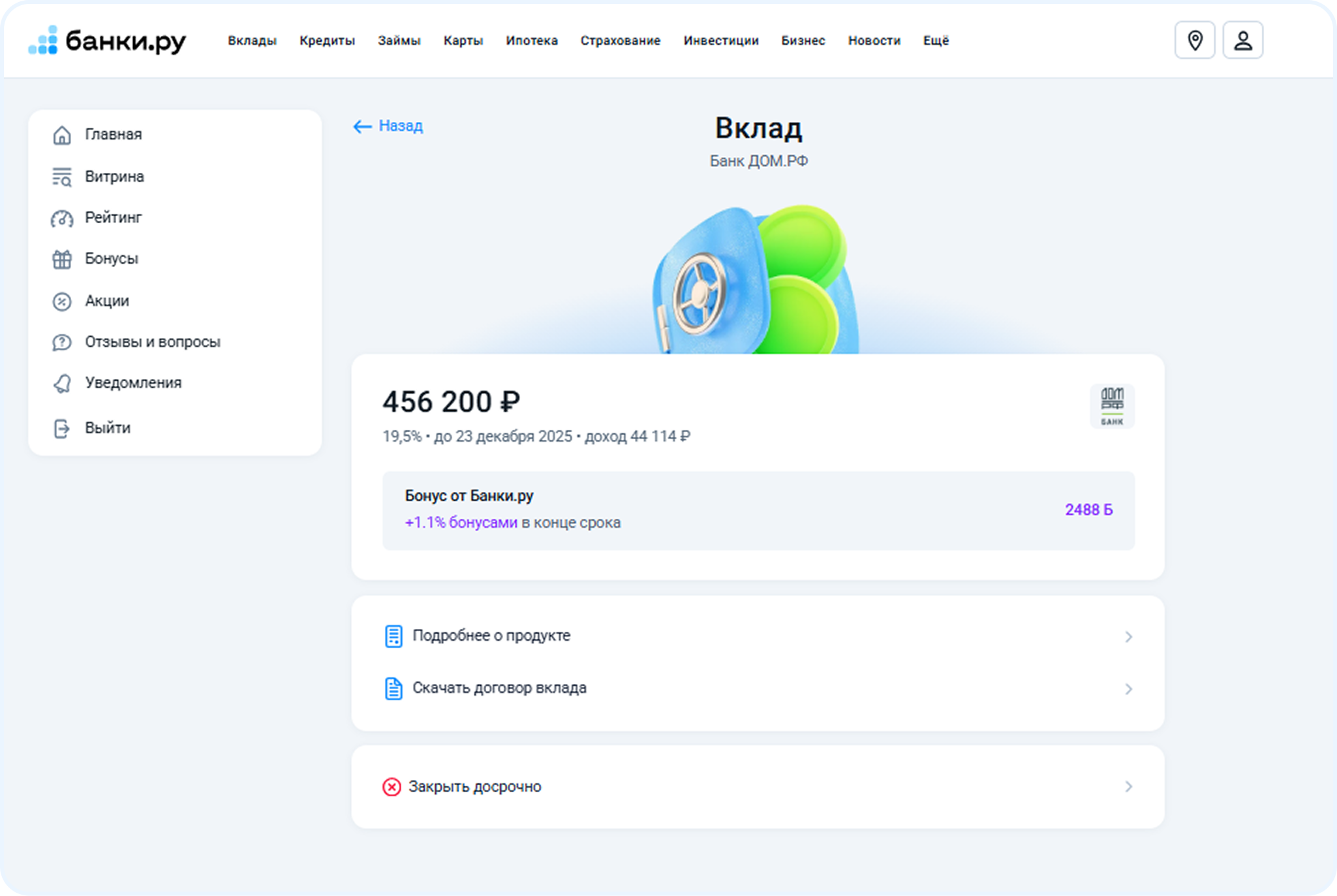Open Отзывы и вопросы sidebar link

[x=152, y=342]
